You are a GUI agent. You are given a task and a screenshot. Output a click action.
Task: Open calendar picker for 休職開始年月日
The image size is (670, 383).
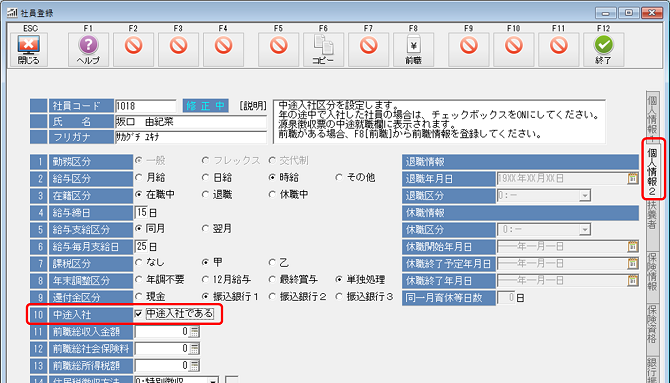(633, 247)
